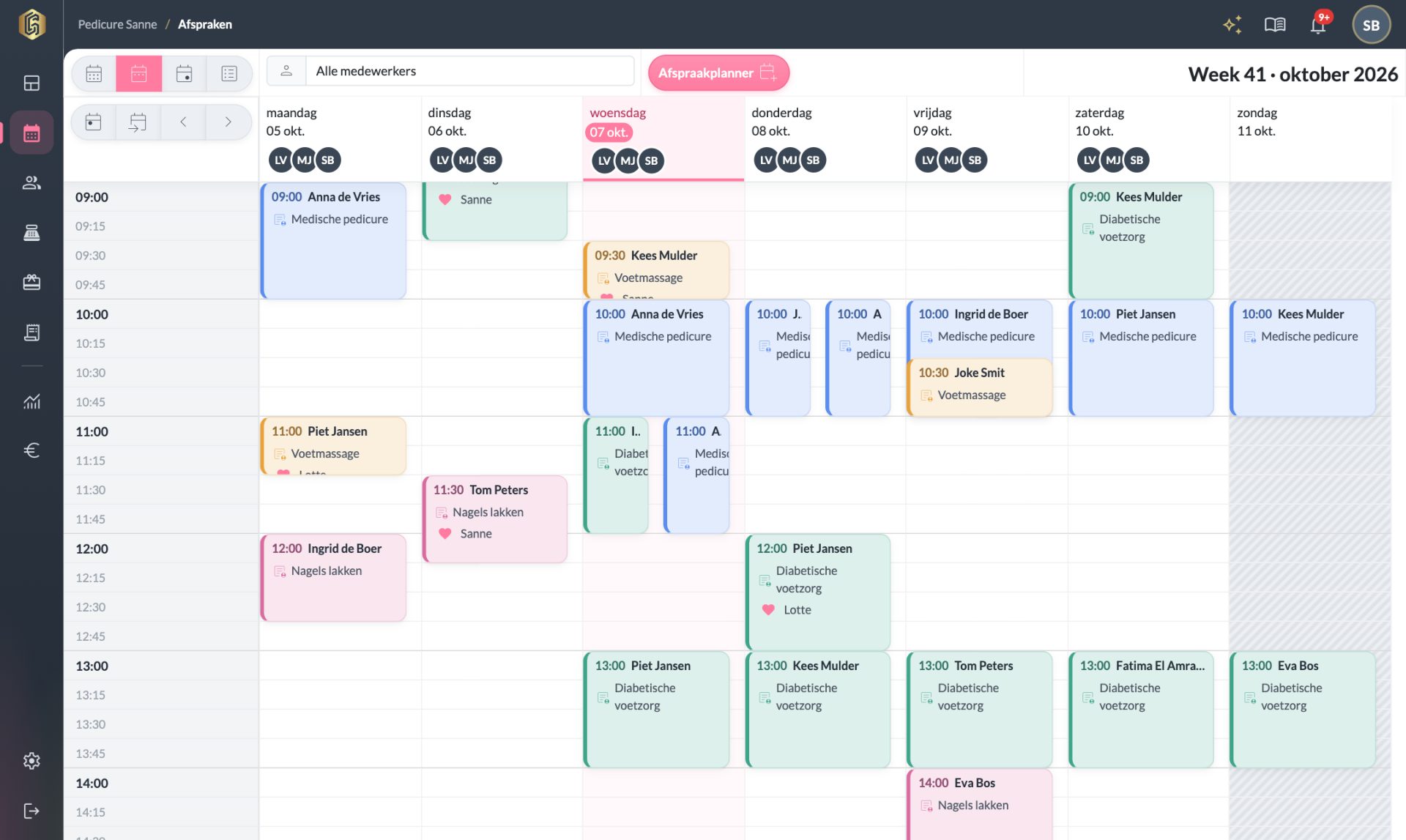The width and height of the screenshot is (1406, 840).
Task: Open the help guide book icon
Action: coord(1275,25)
